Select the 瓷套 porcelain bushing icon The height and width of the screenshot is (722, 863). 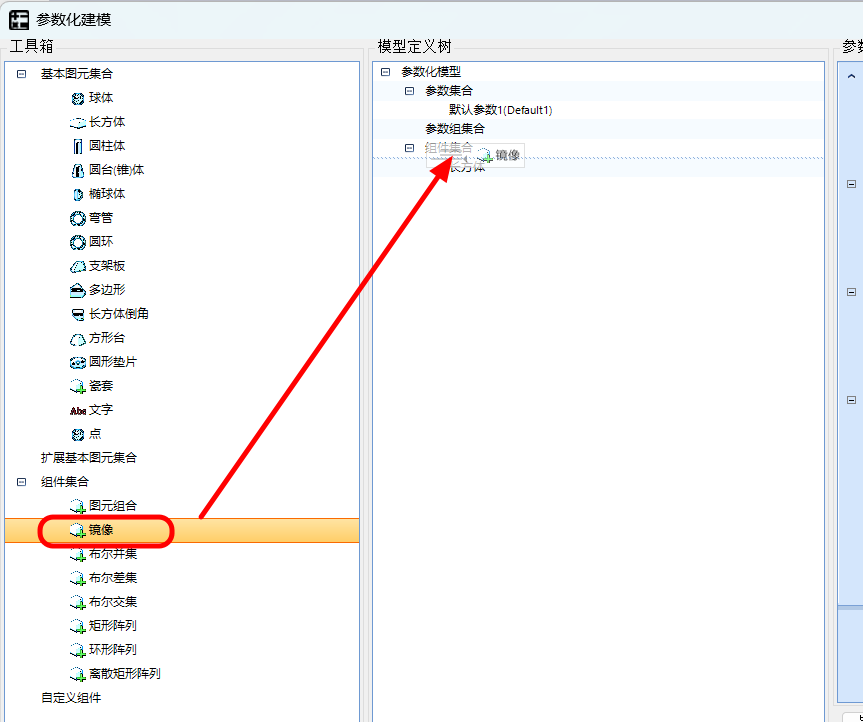pos(78,386)
